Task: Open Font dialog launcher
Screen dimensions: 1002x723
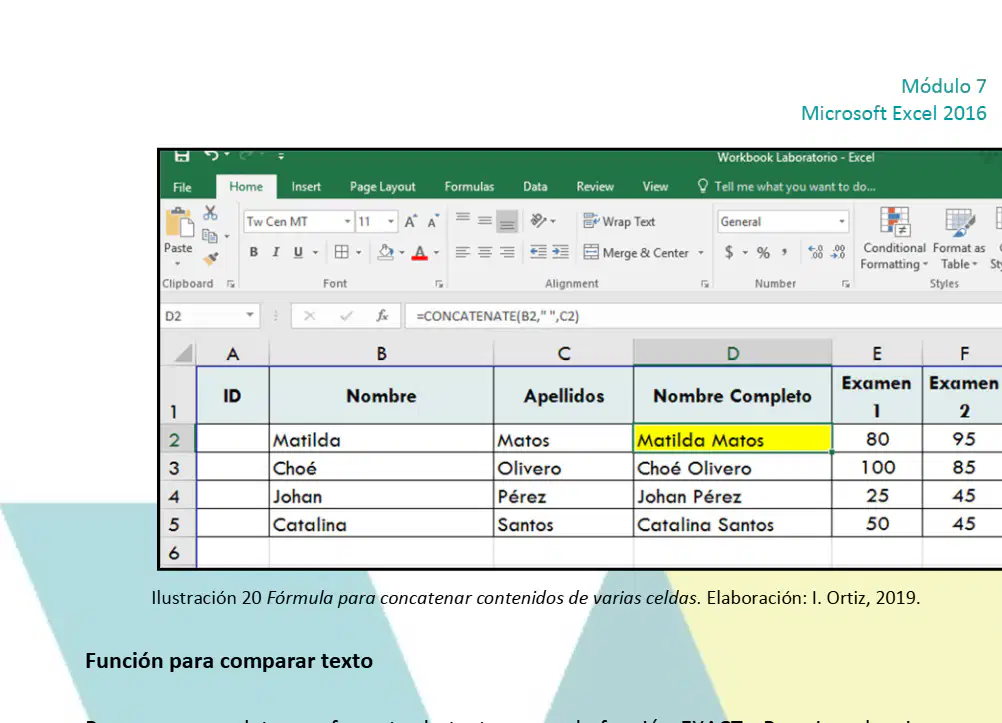Action: [439, 284]
